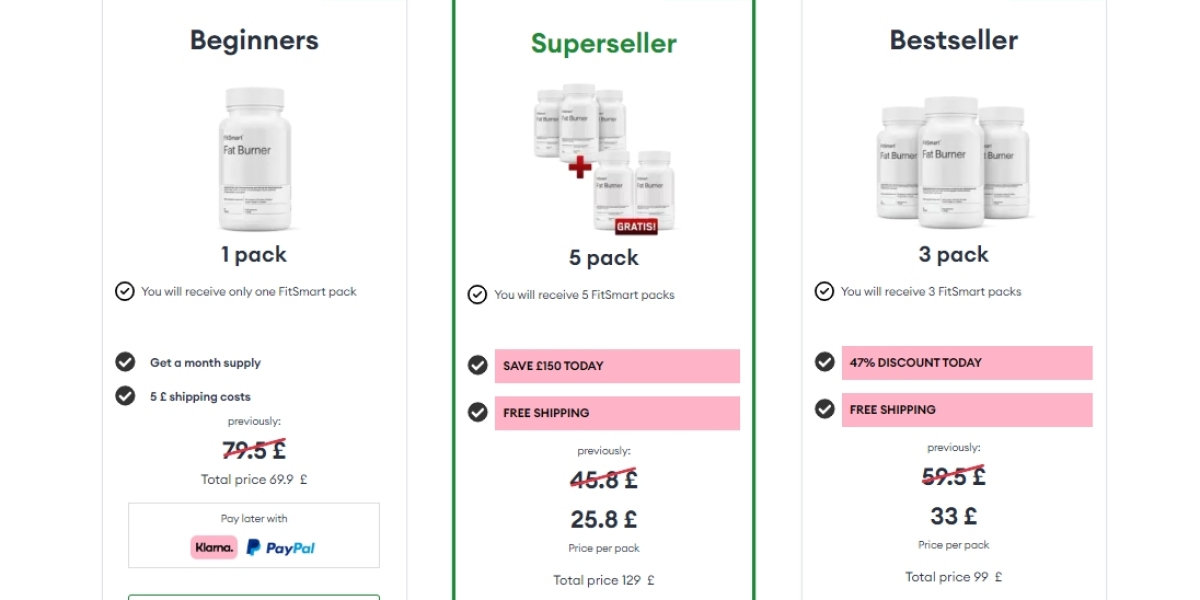Click the Superseller five-pack product image

(x=604, y=158)
